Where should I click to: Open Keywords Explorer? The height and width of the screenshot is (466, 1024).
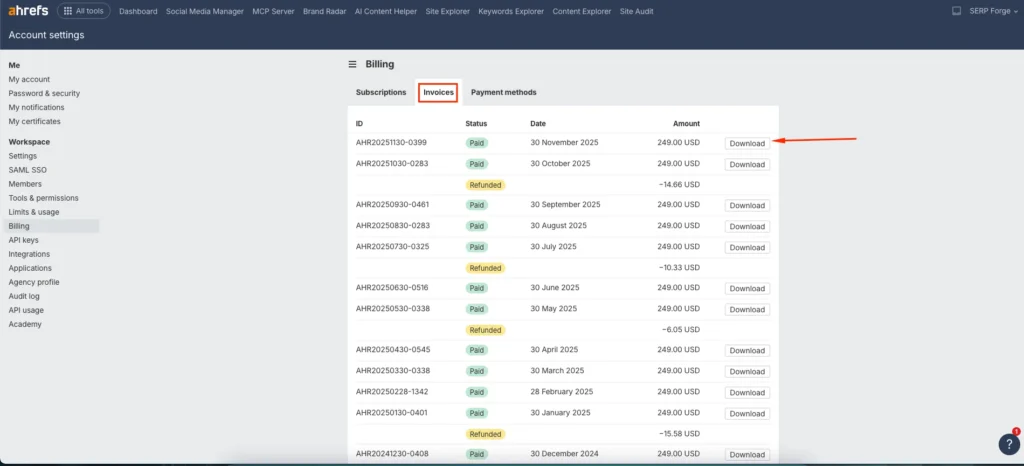[x=511, y=11]
